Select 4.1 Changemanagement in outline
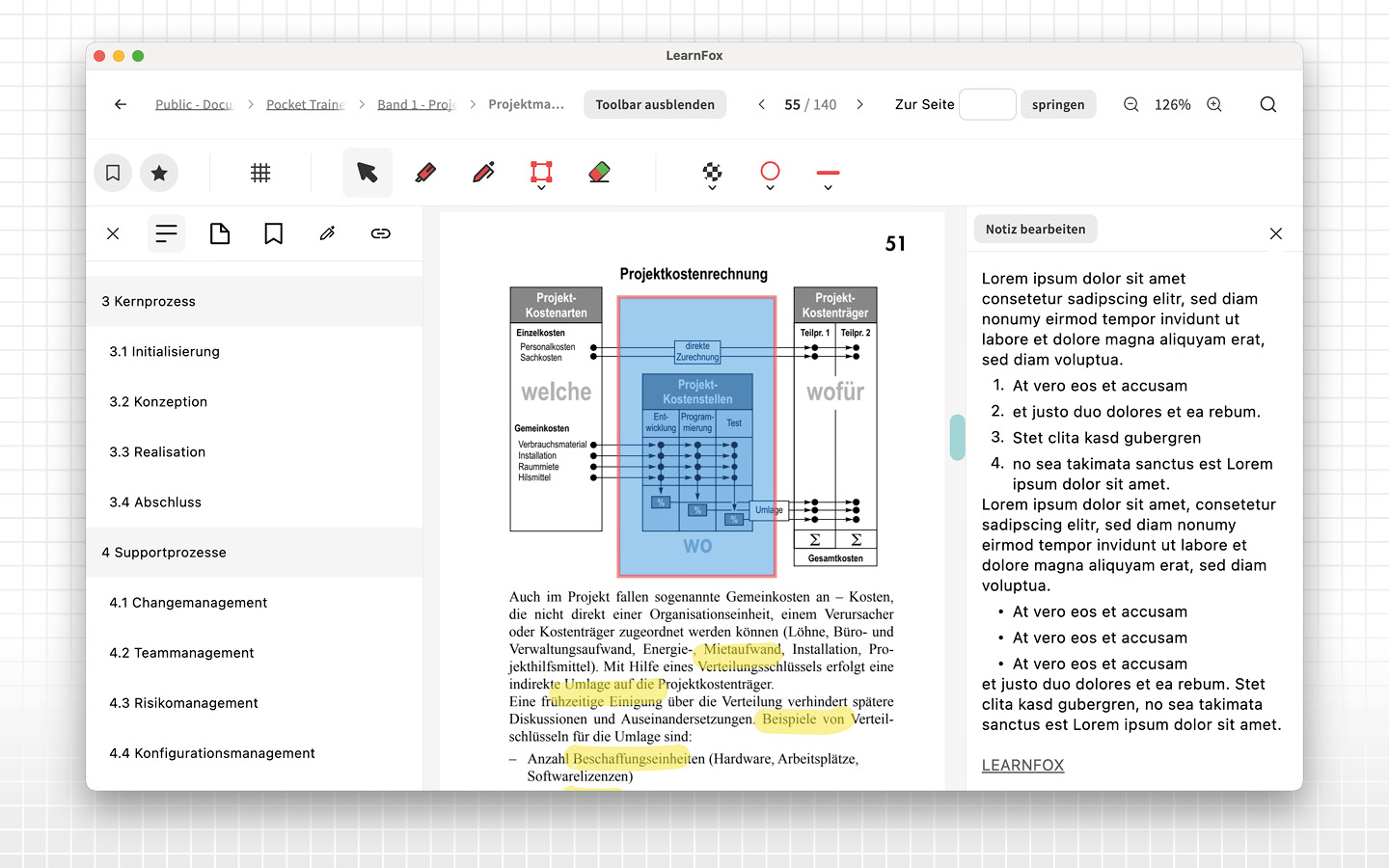The width and height of the screenshot is (1389, 868). [255, 603]
